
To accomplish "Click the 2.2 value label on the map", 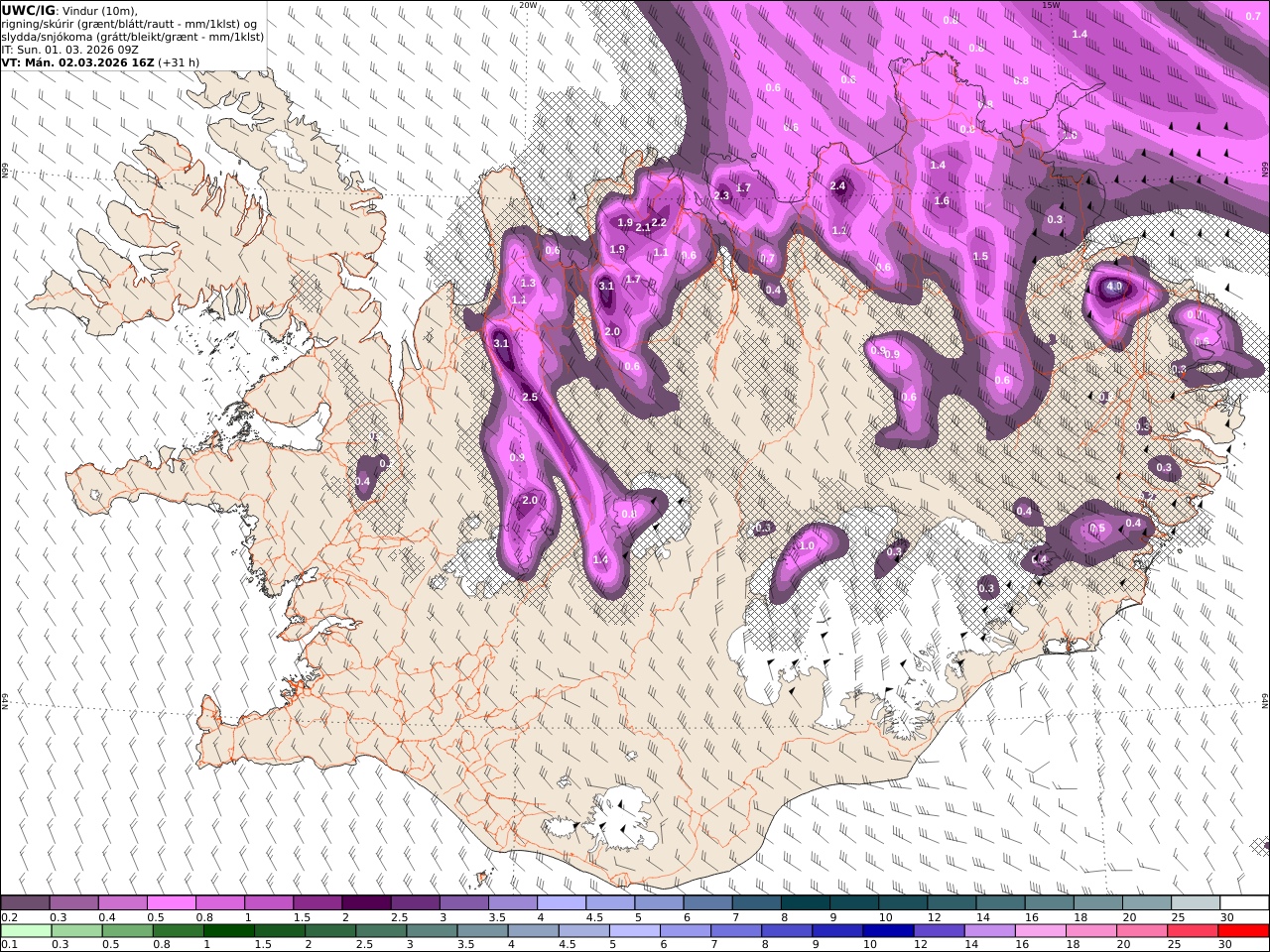I will click(x=659, y=222).
